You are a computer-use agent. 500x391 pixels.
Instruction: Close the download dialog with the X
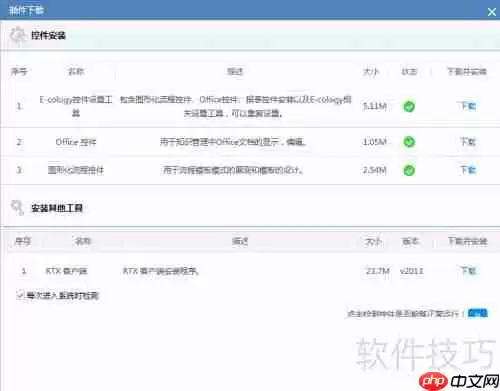(492, 12)
